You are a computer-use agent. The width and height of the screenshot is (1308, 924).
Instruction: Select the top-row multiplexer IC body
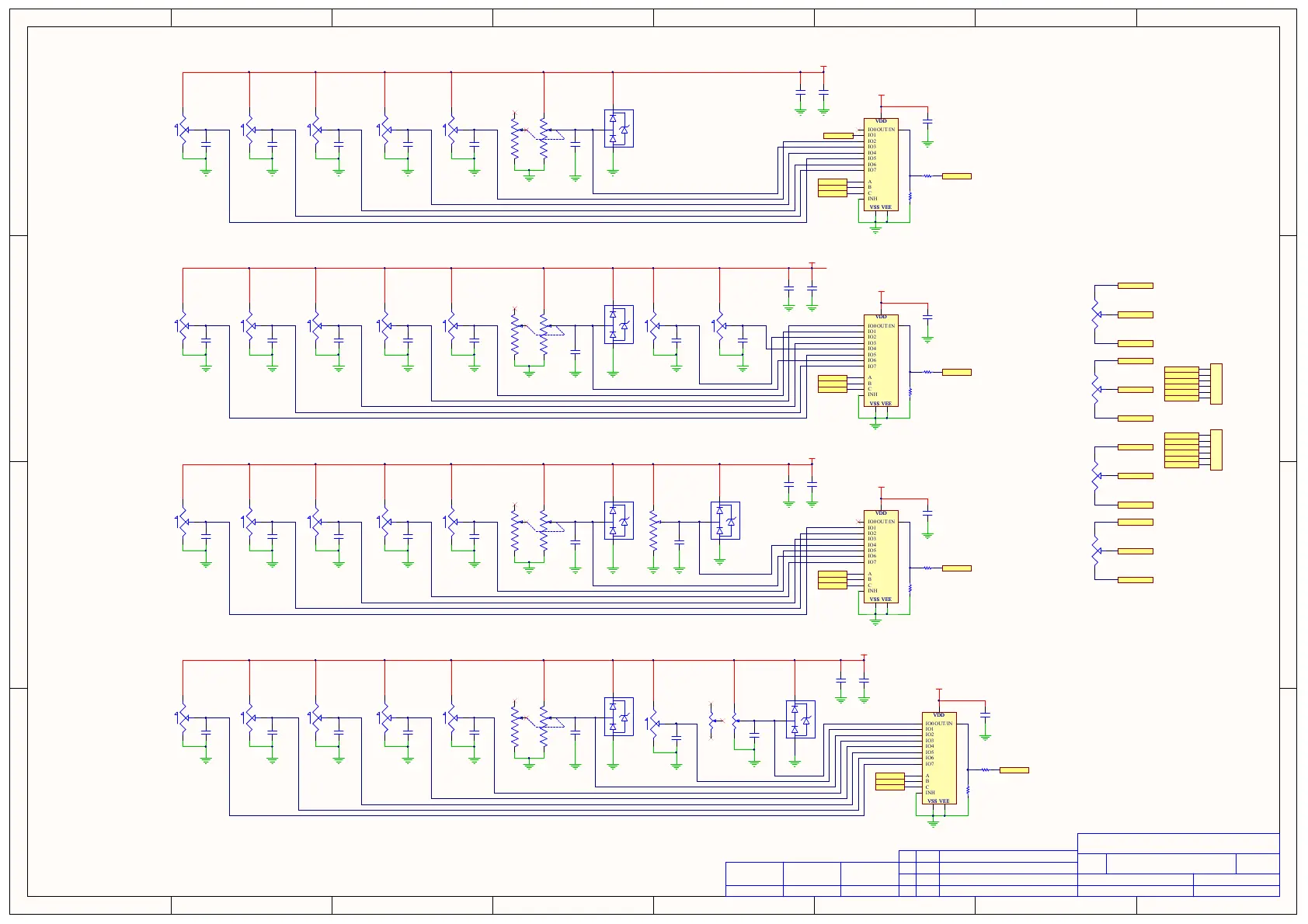point(881,165)
